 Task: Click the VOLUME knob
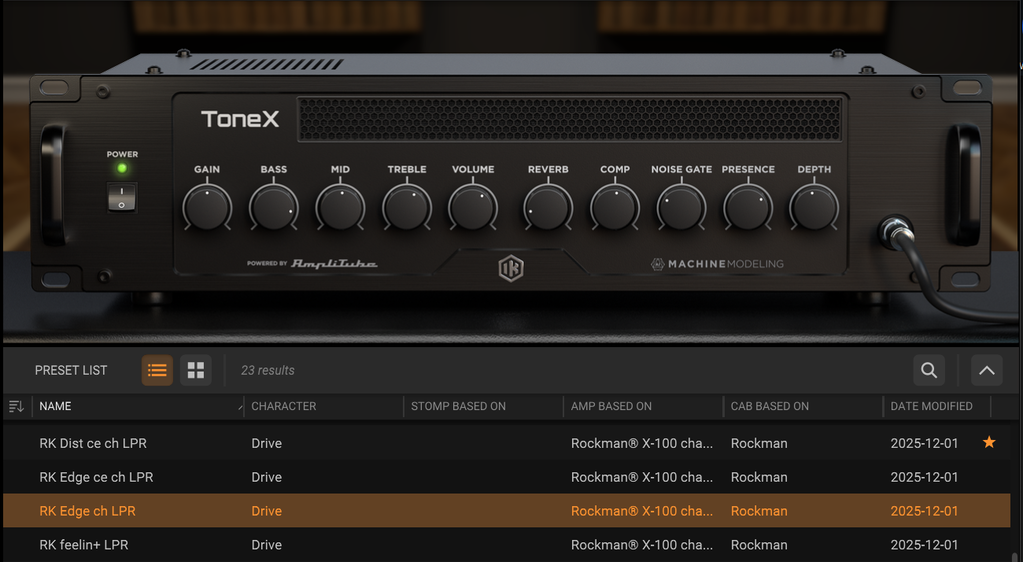pos(473,208)
